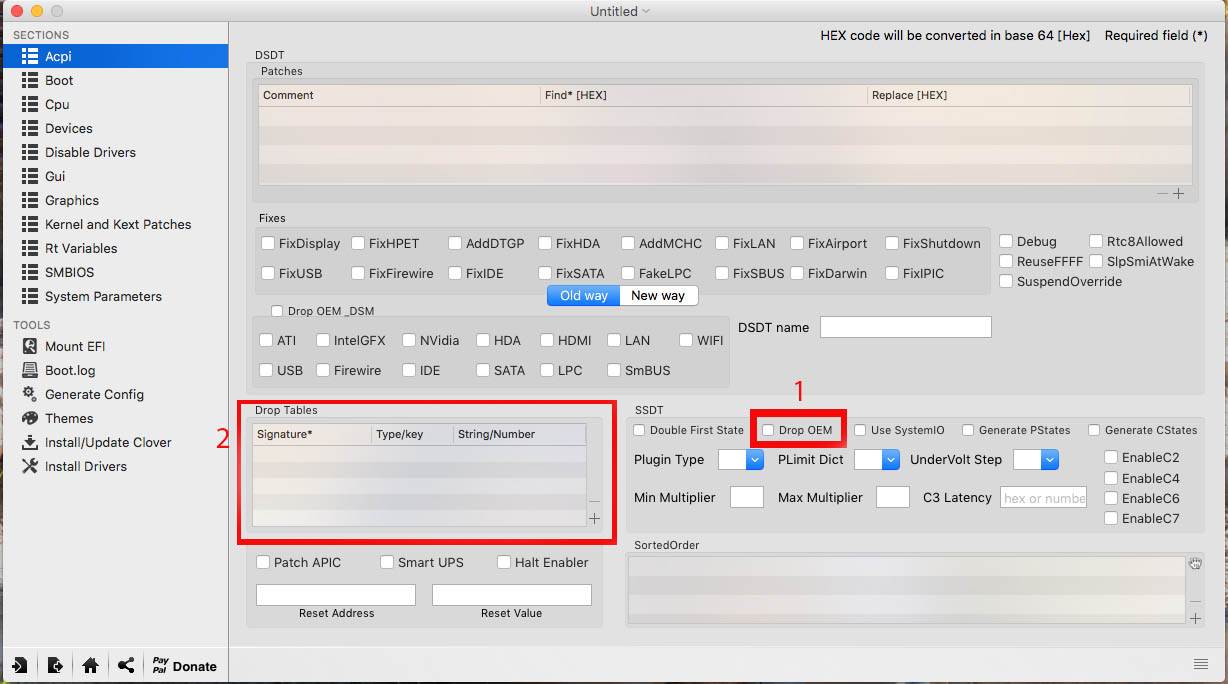Click the C3 Latency input field
Viewport: 1228px width, 684px height.
pyautogui.click(x=1044, y=497)
